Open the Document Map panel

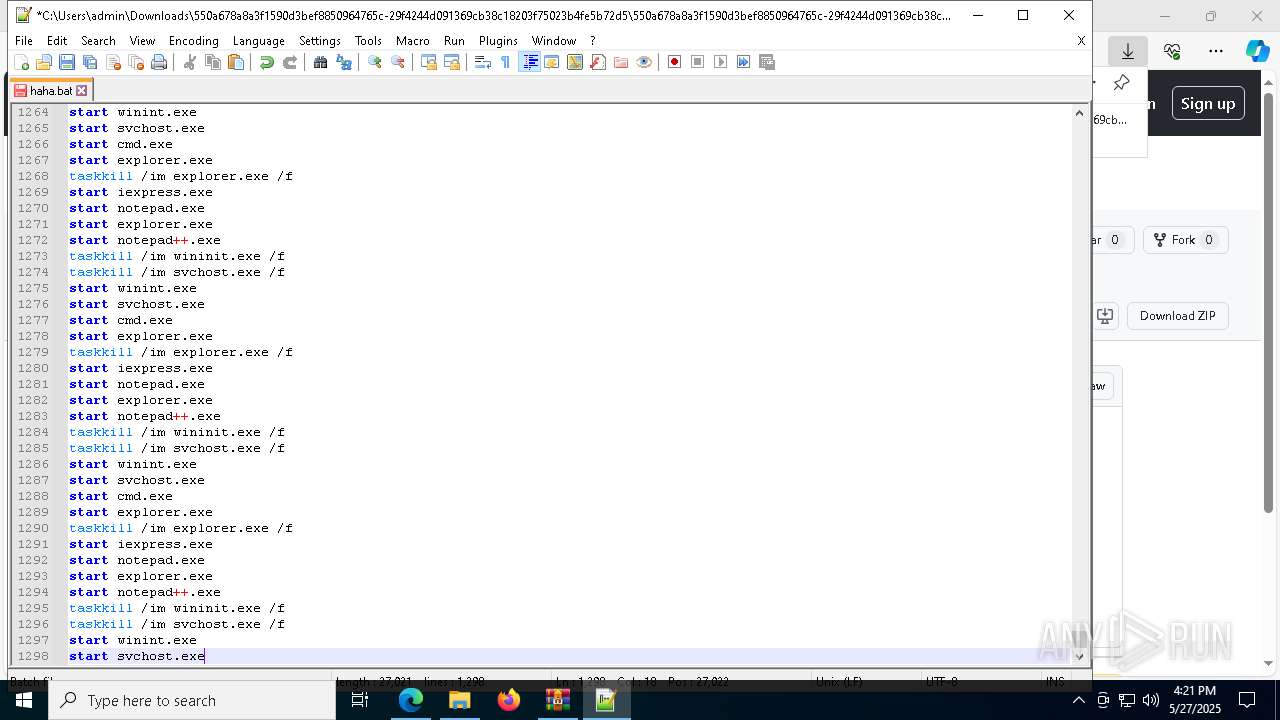point(574,62)
